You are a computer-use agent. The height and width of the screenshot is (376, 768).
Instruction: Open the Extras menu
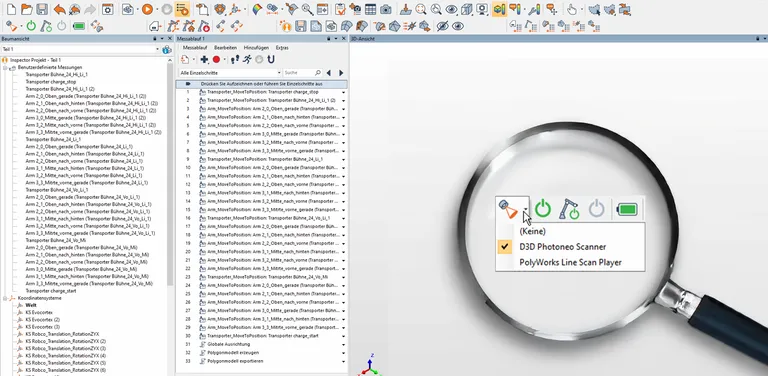282,47
